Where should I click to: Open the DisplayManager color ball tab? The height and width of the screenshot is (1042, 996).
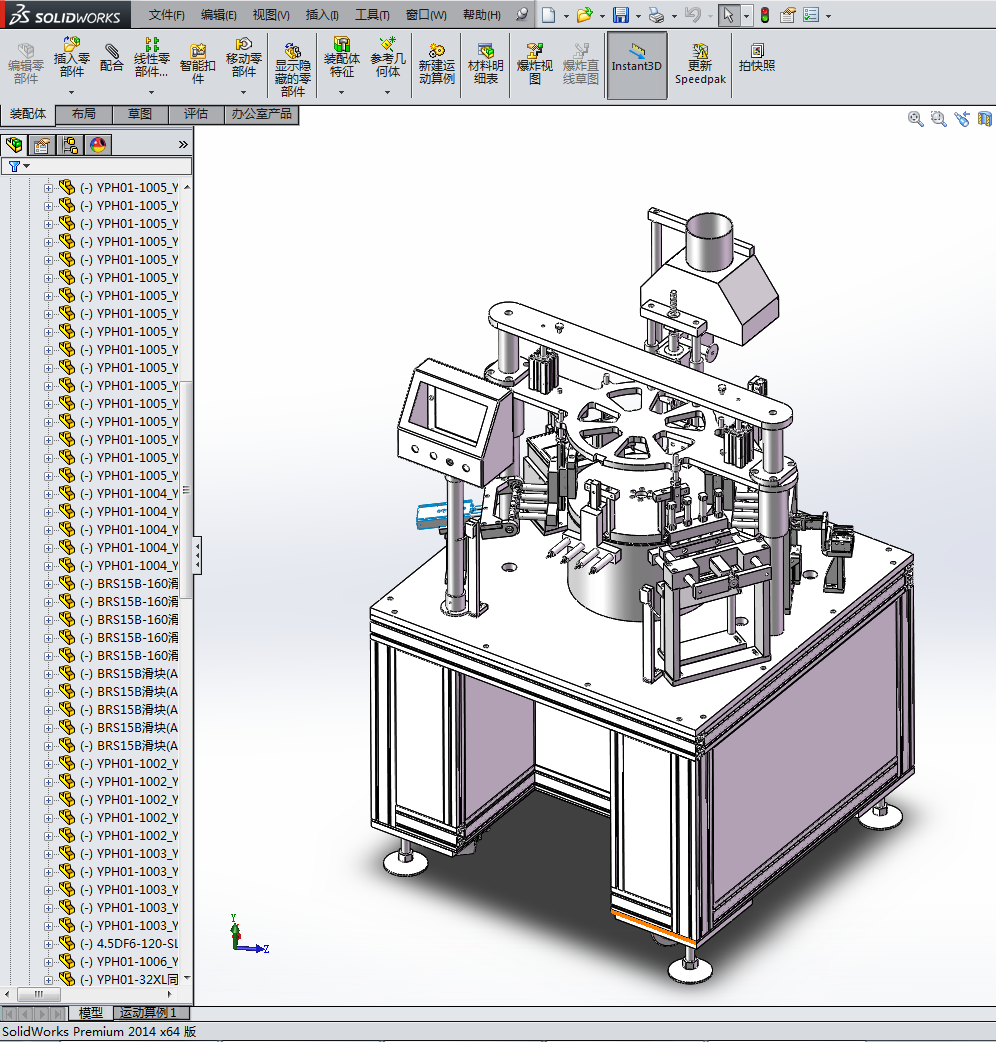(x=97, y=145)
